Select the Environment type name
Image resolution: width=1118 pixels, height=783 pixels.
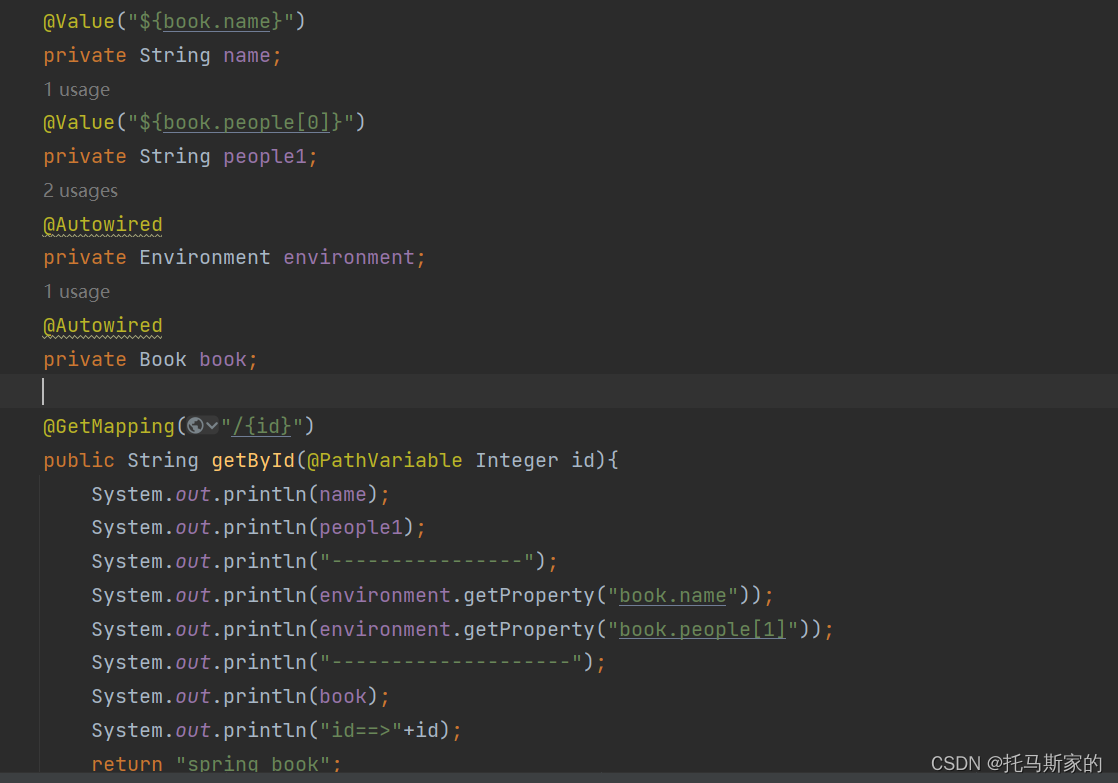pos(204,257)
